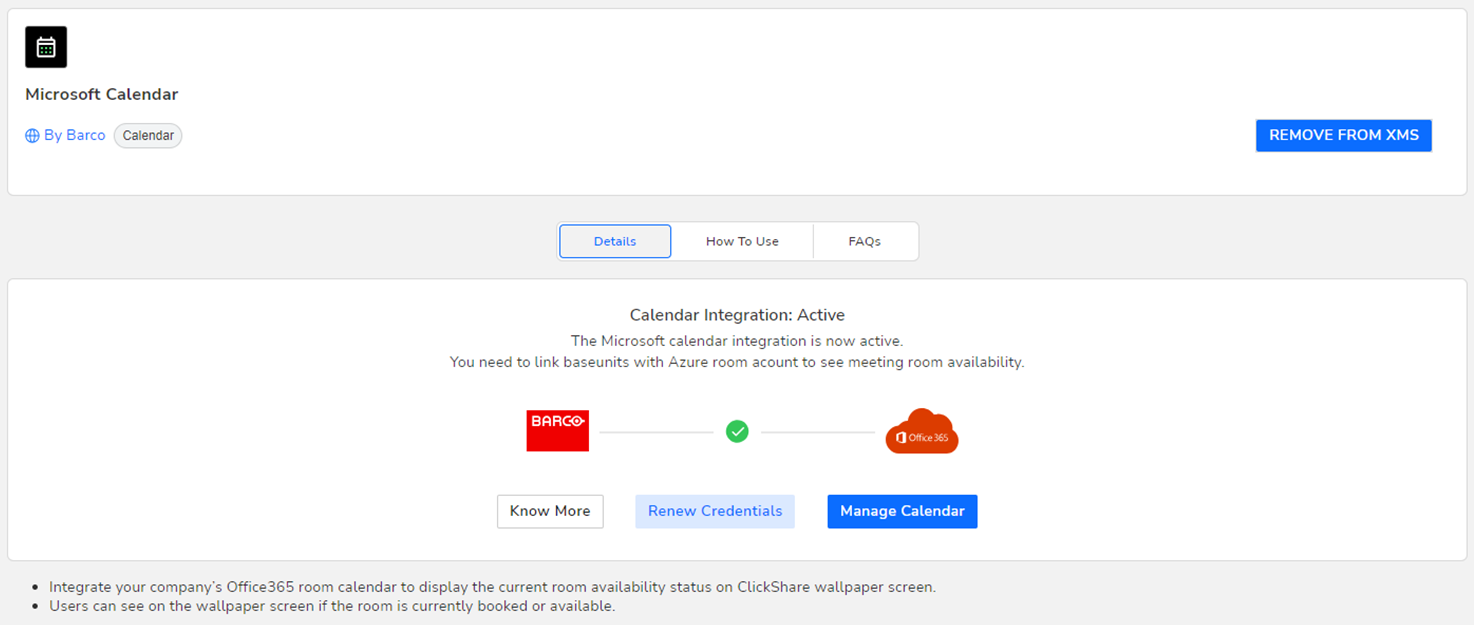Click the 'integration is now active' message
This screenshot has height=625, width=1474.
tap(737, 341)
